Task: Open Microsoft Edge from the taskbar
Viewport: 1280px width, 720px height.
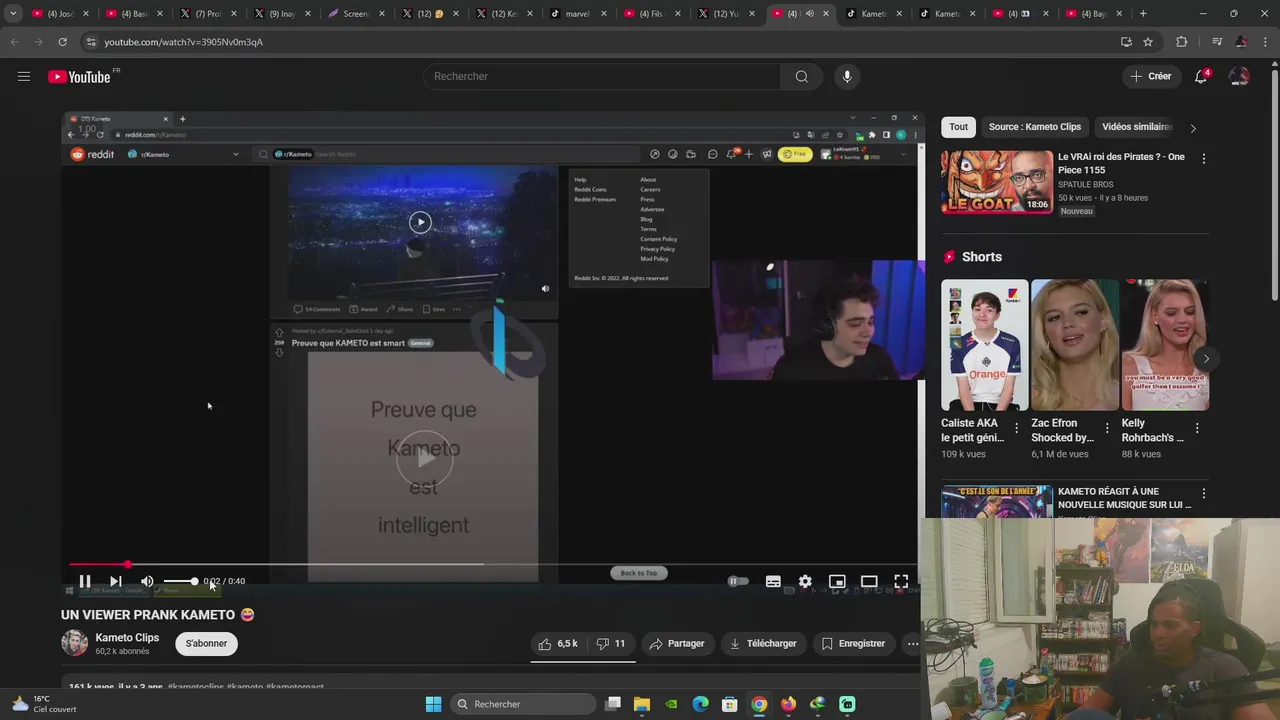Action: 701,704
